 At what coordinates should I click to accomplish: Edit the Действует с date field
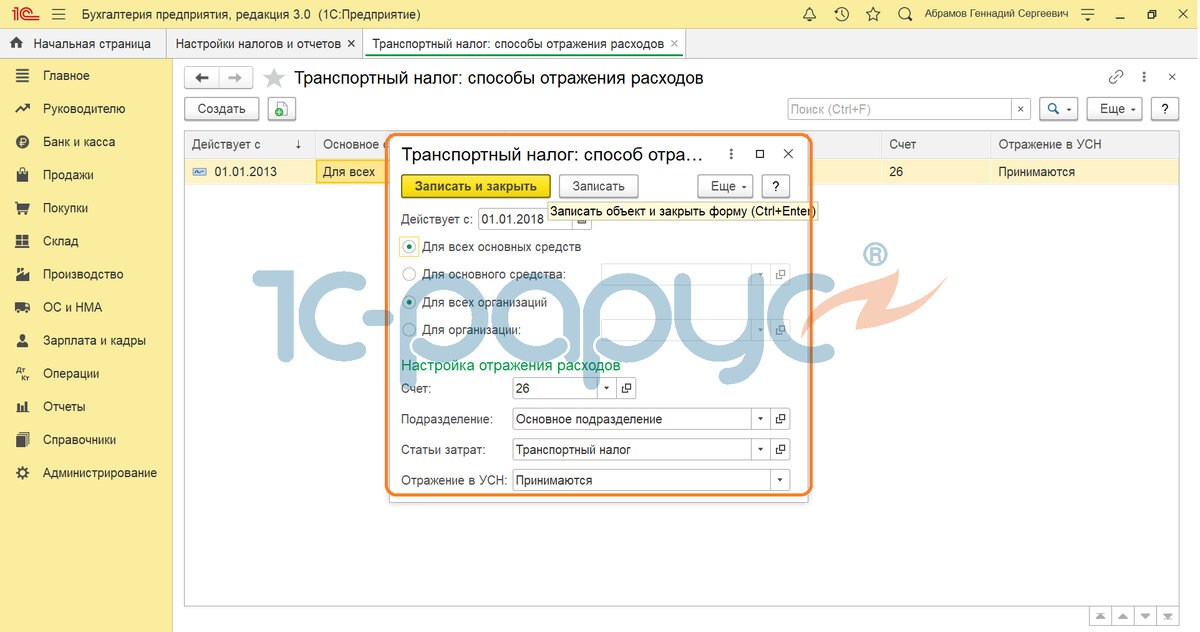(526, 219)
